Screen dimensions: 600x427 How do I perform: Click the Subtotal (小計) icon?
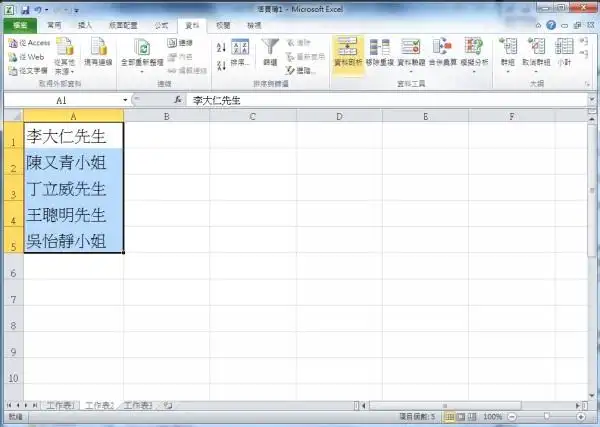(565, 50)
